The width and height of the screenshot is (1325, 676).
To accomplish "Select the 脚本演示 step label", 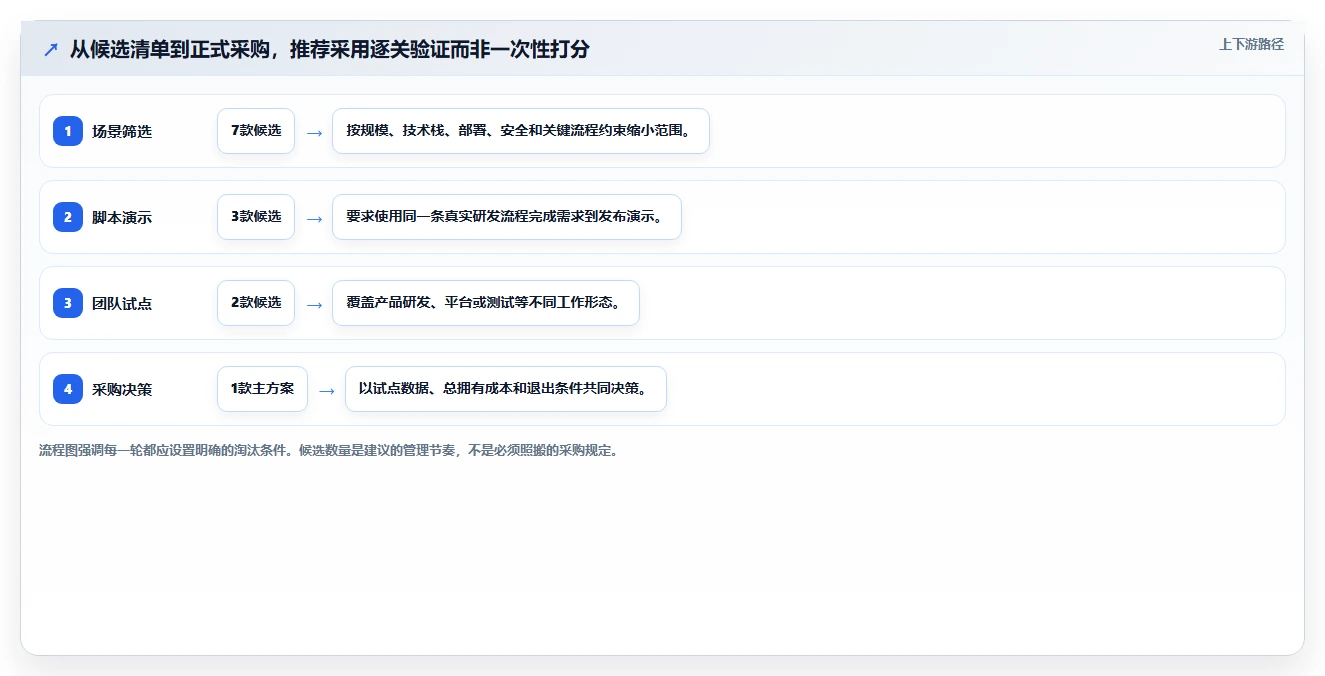I will click(x=122, y=217).
